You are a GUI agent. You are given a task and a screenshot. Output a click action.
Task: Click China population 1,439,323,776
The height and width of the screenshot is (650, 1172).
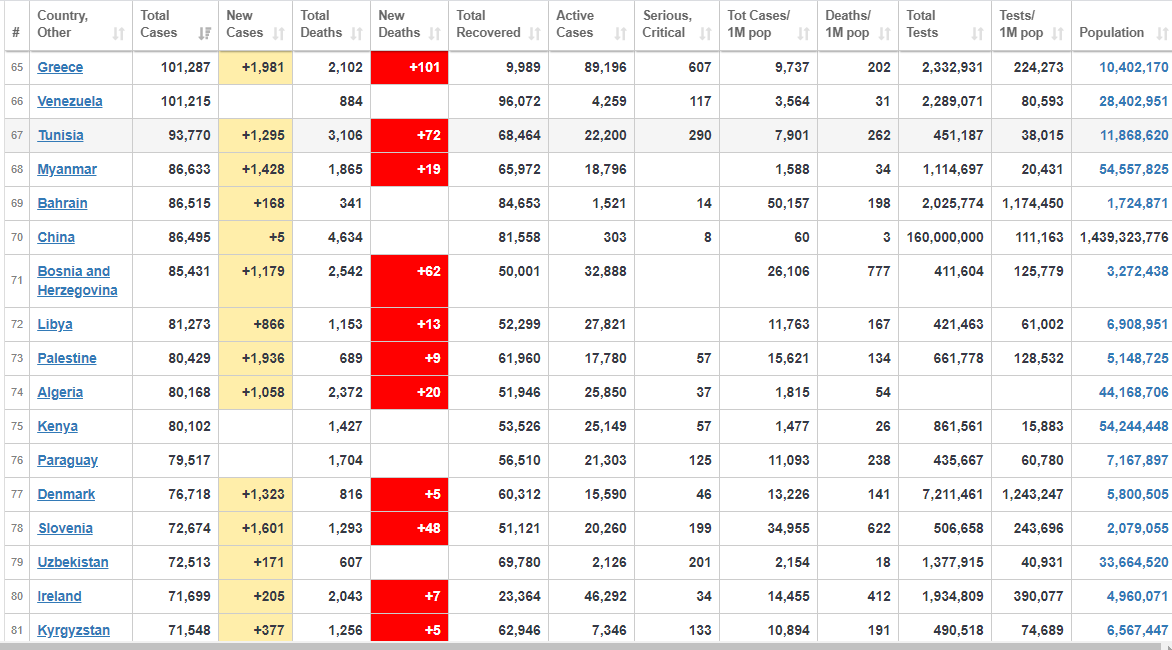(1124, 238)
